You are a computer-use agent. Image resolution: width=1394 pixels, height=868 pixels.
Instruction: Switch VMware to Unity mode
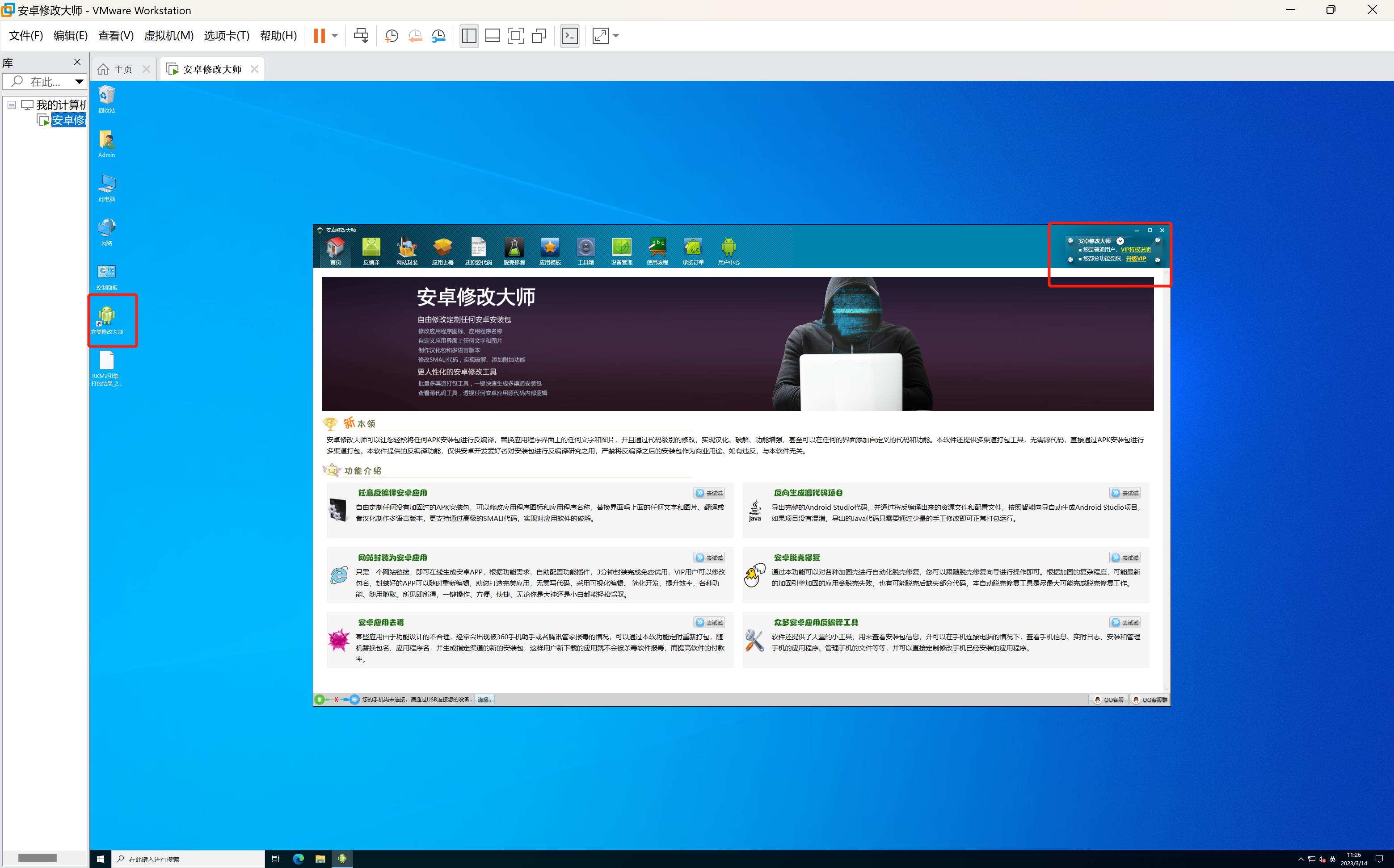click(x=539, y=36)
